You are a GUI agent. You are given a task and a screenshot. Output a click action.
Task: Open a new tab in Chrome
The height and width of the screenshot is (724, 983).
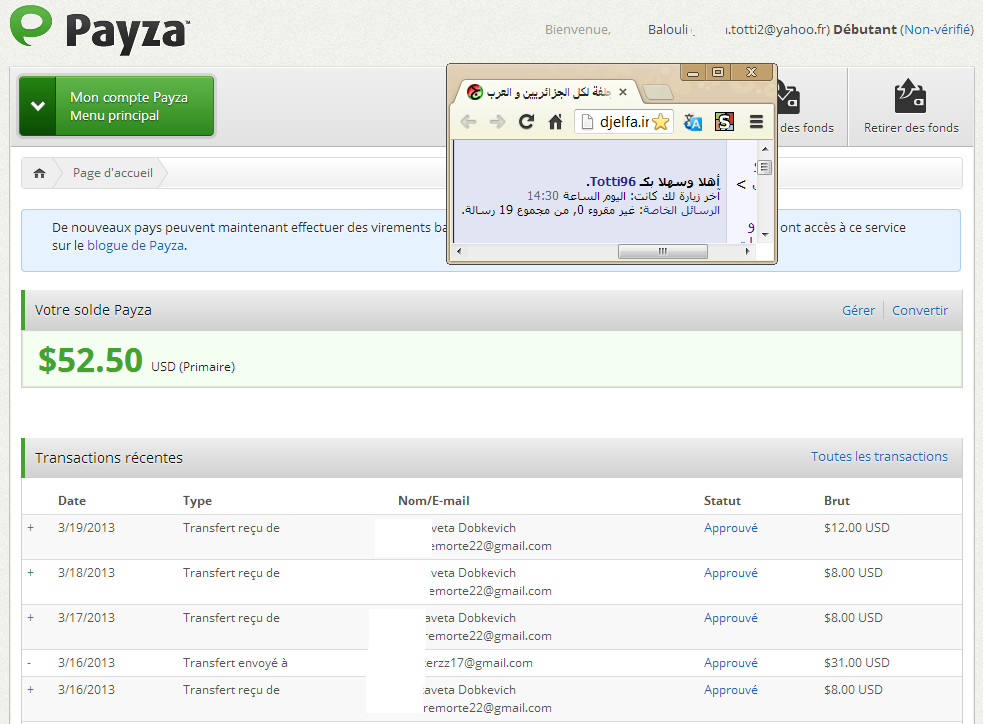(658, 93)
